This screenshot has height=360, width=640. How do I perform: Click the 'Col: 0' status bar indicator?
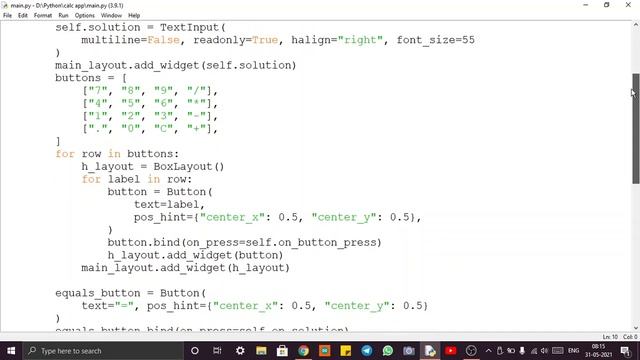[630, 337]
